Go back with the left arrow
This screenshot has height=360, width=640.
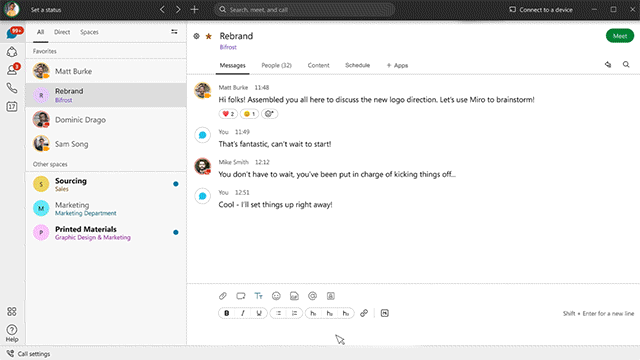tap(162, 9)
